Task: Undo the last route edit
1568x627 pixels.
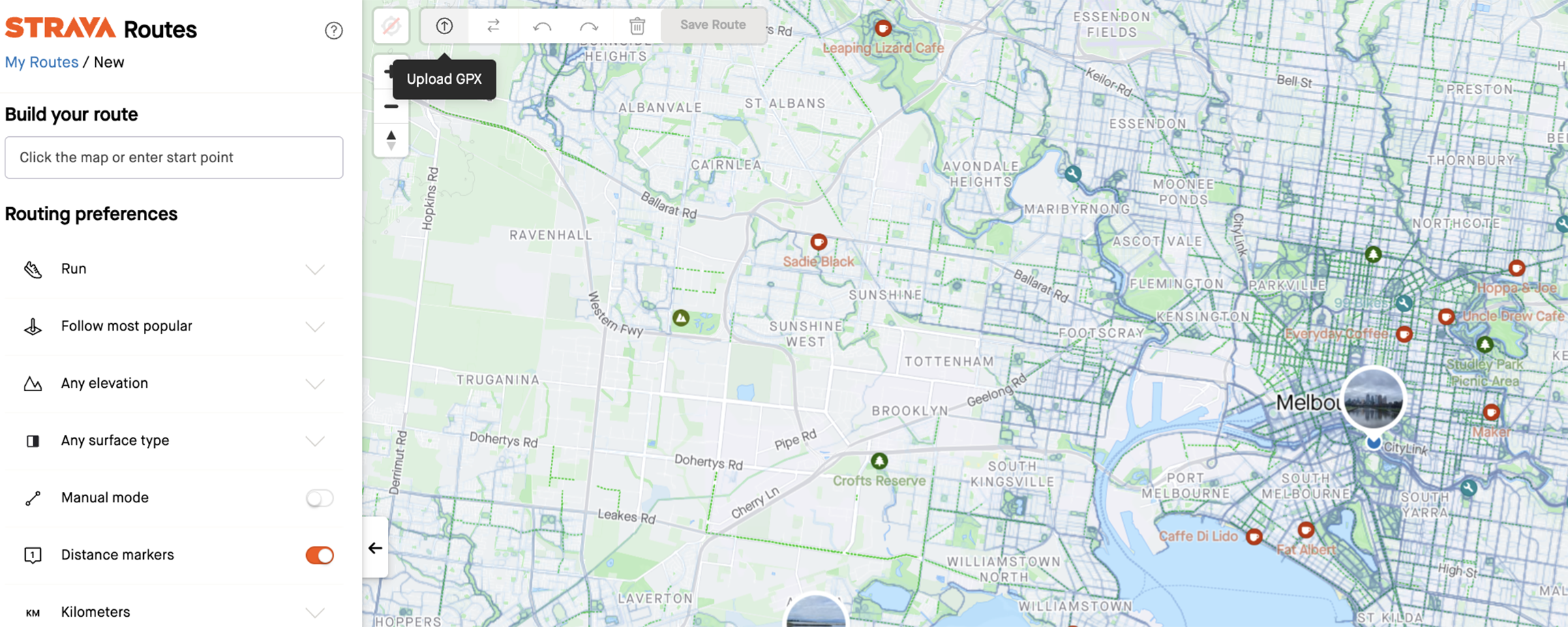Action: (x=542, y=27)
